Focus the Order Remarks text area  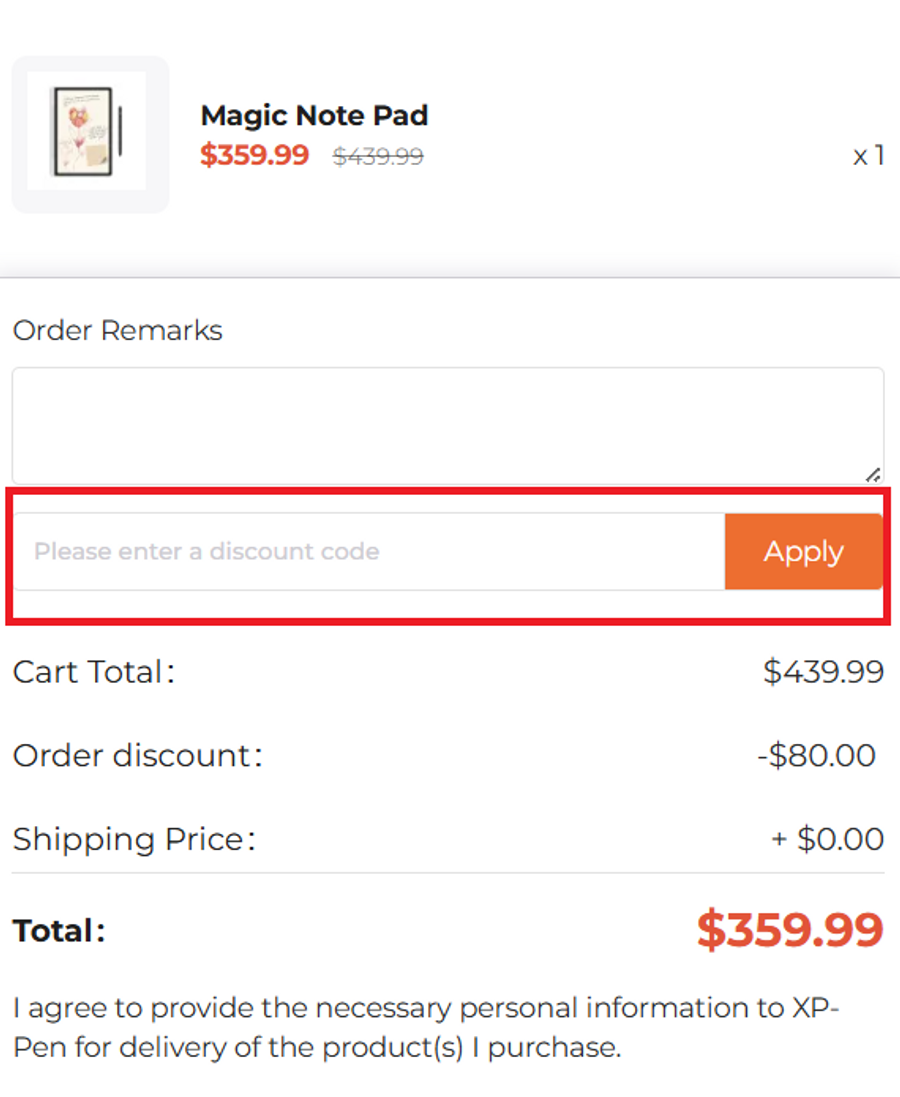point(447,425)
